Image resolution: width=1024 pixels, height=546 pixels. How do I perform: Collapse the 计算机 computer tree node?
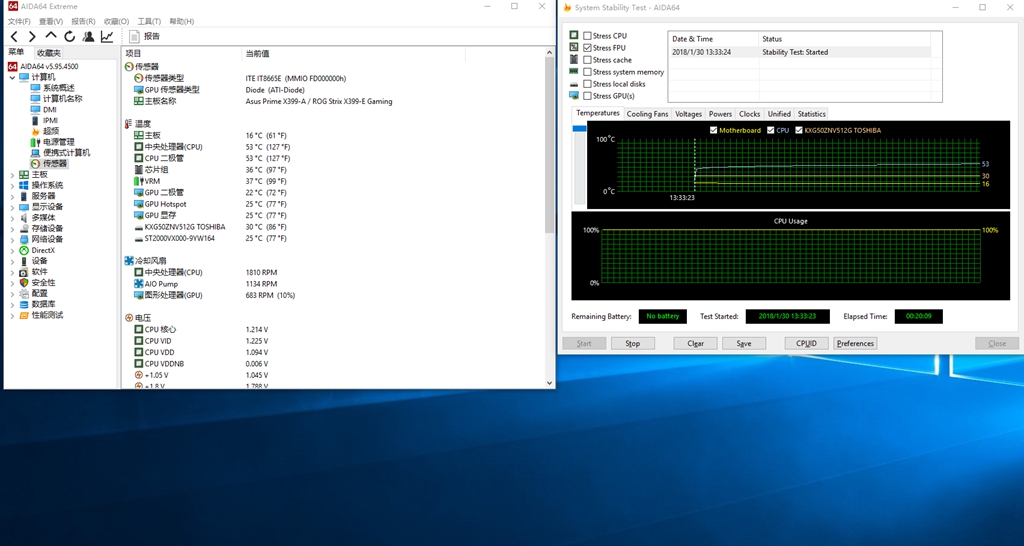click(x=12, y=77)
